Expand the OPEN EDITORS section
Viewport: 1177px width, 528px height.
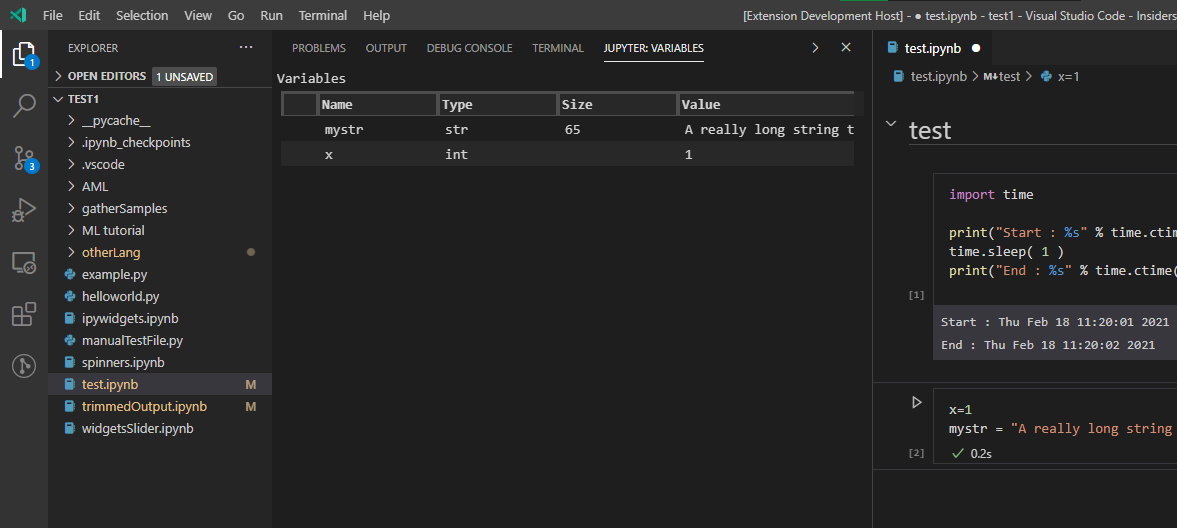point(59,76)
